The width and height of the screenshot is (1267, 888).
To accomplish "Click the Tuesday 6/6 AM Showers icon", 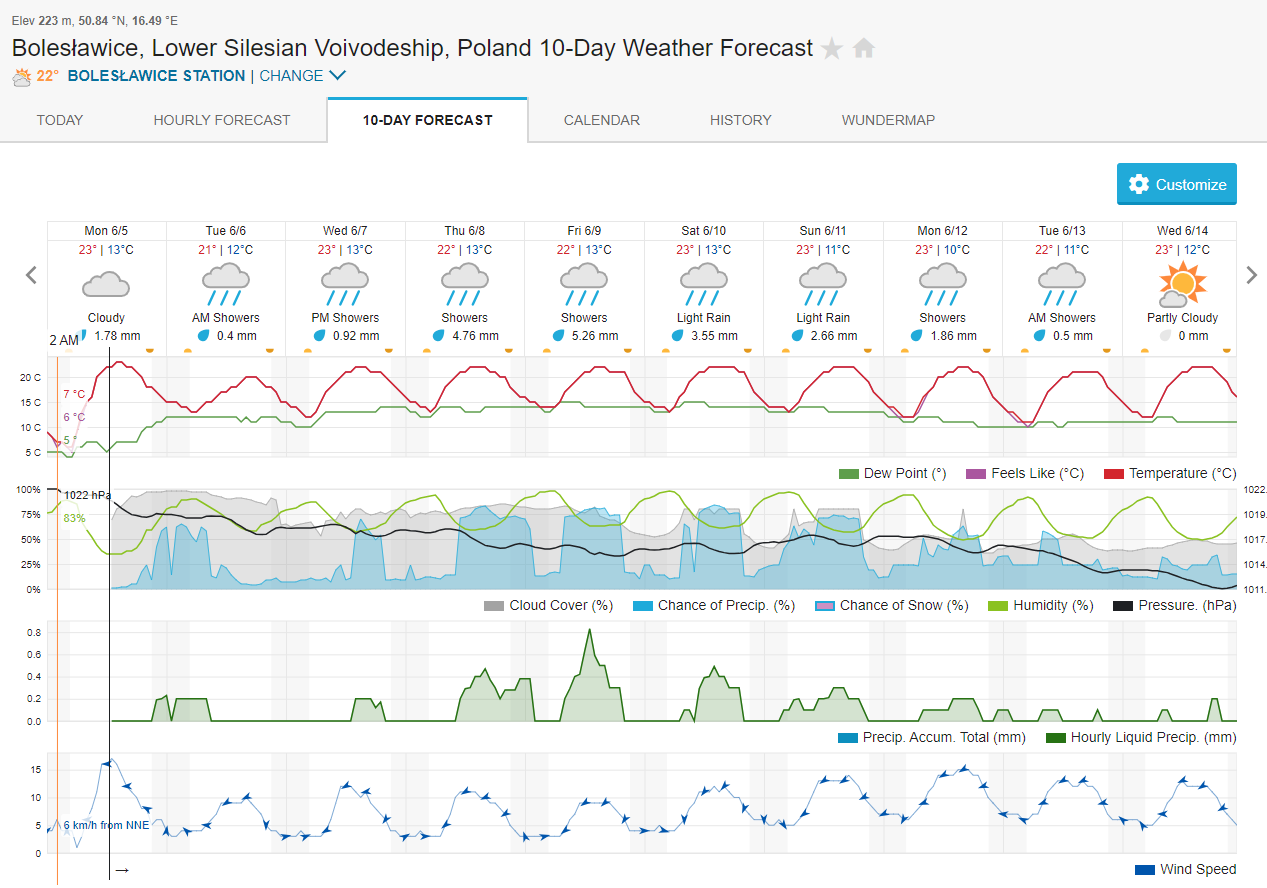I will 225,285.
